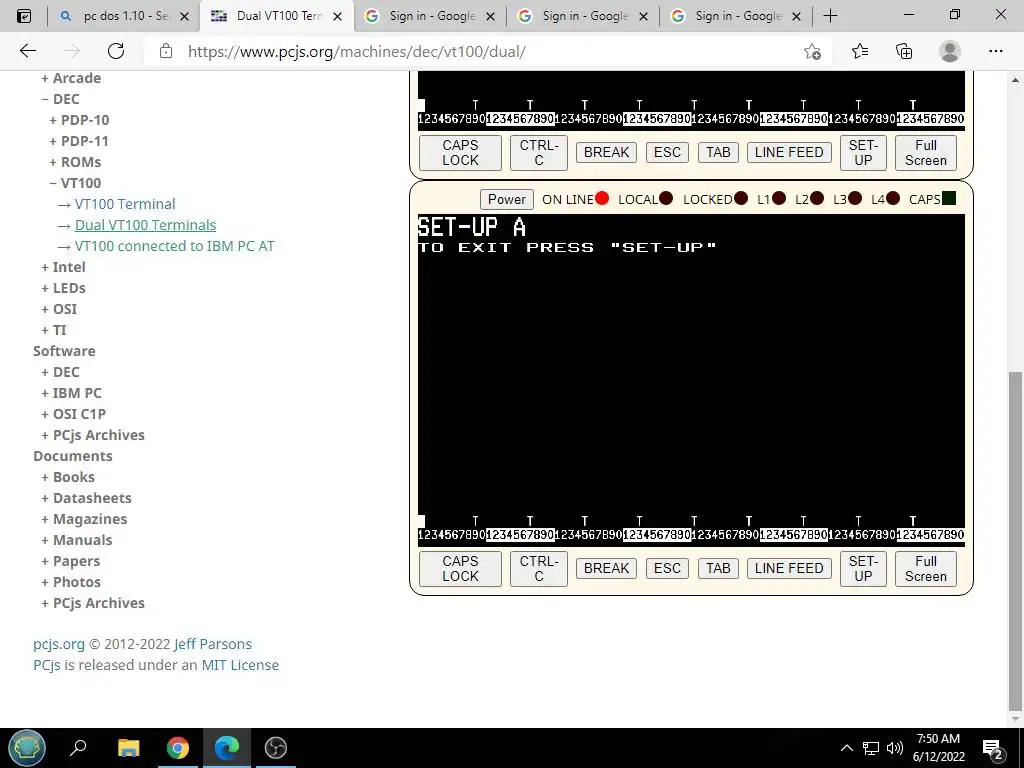Screen dimensions: 1024x768
Task: Expand the PDP-11 section
Action: coord(79,141)
